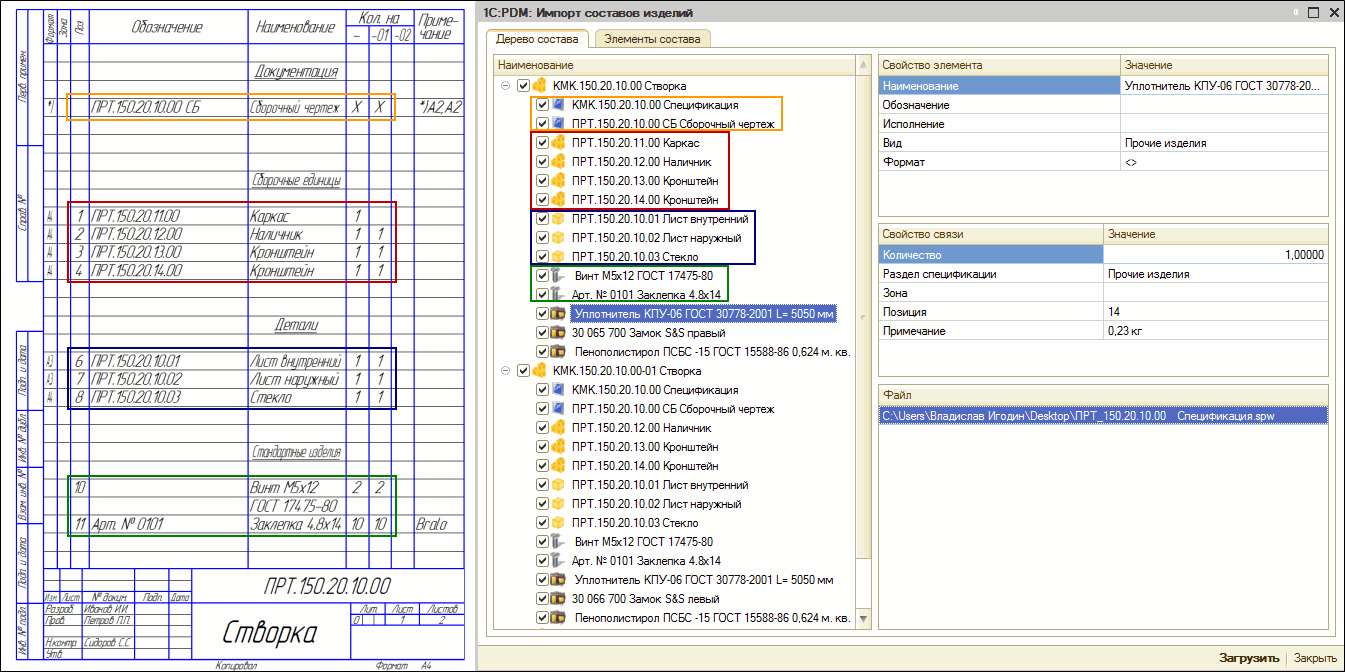Click the icon of the last Пенополистирол ПСБС-15 row in the tree

pos(558,617)
